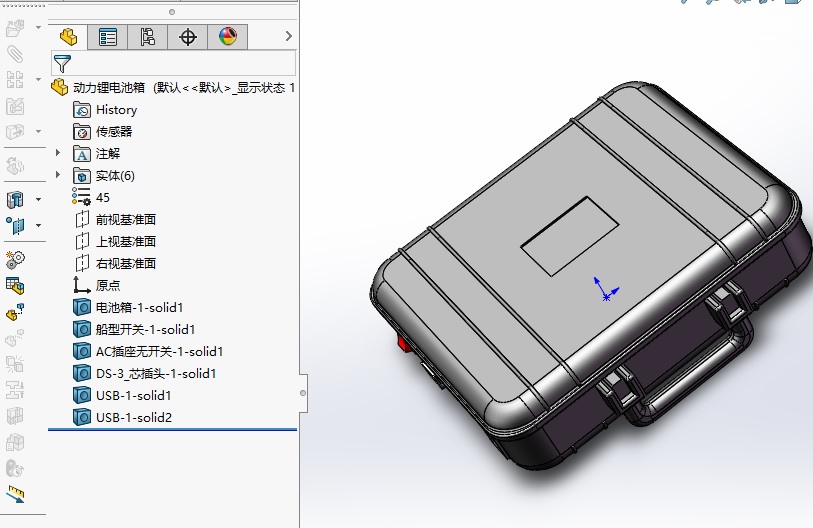
Task: Click the 实体(6) folder icon
Action: [x=82, y=176]
